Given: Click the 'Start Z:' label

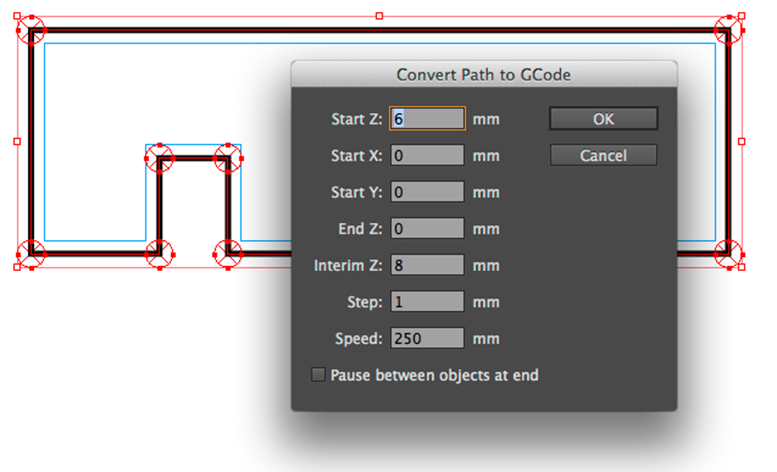Looking at the screenshot, I should coord(357,119).
